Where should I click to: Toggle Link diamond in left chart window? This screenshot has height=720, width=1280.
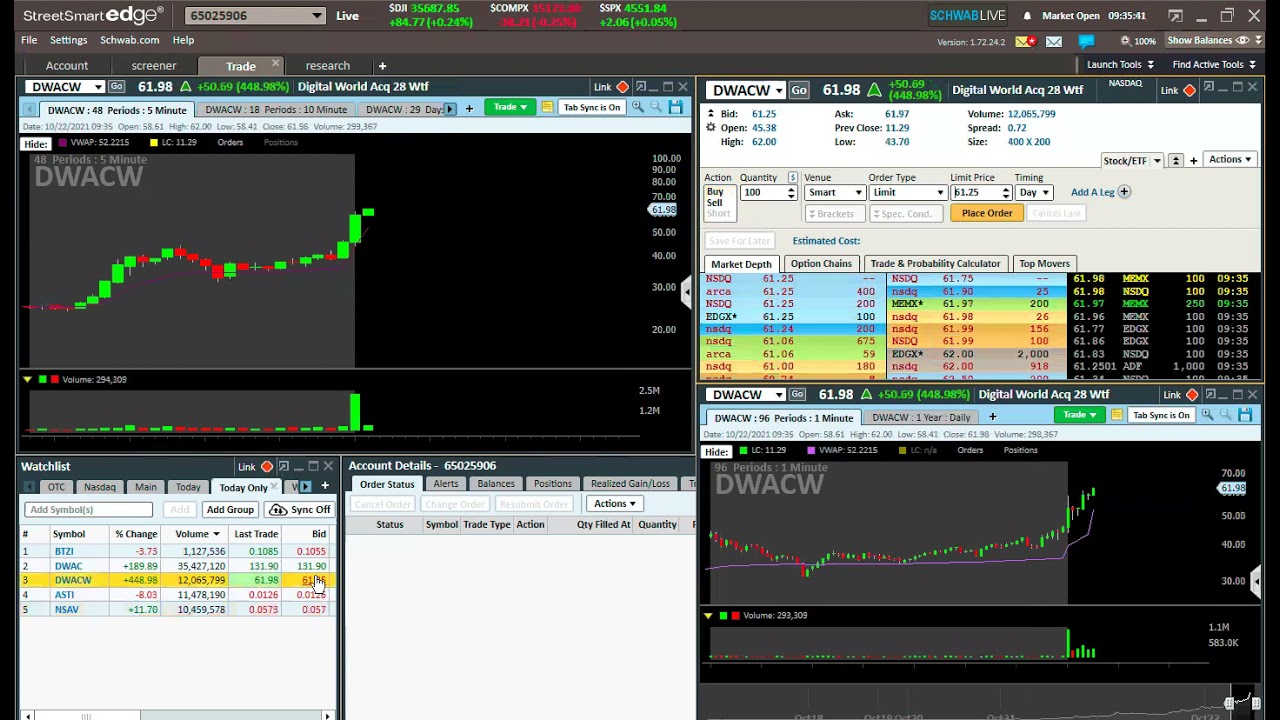(622, 87)
